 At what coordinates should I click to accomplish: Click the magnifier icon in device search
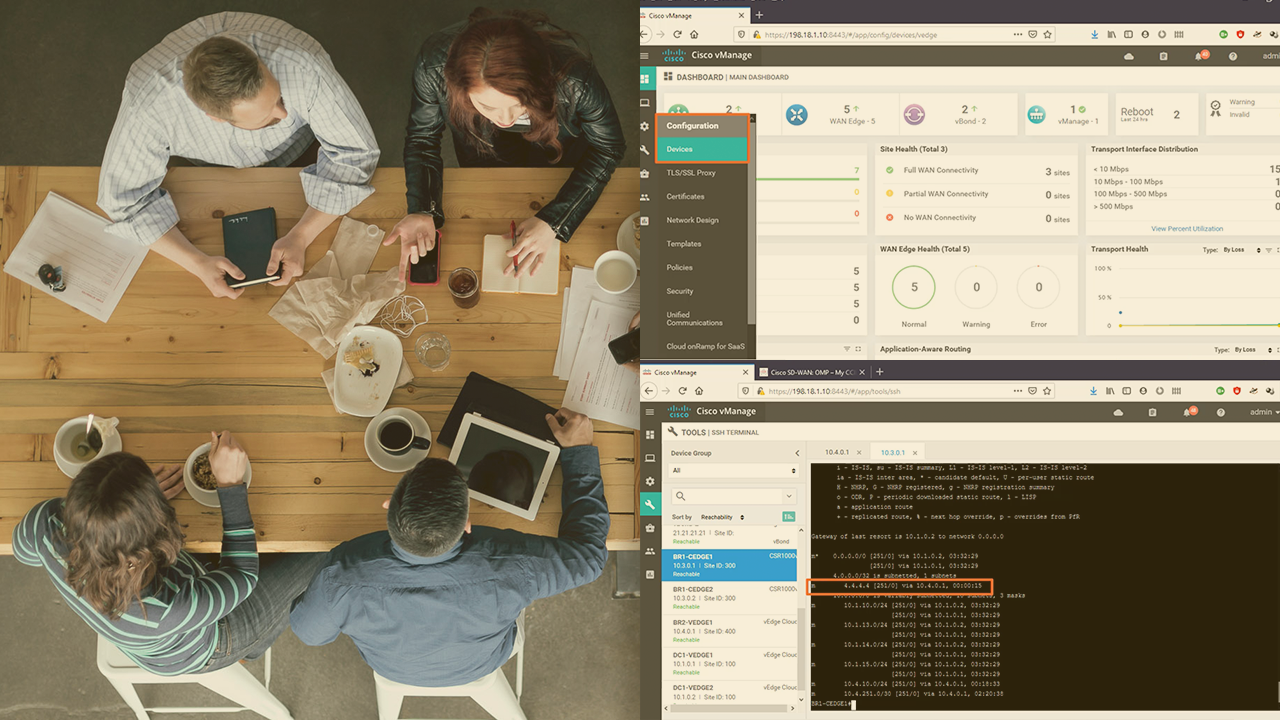click(x=680, y=495)
